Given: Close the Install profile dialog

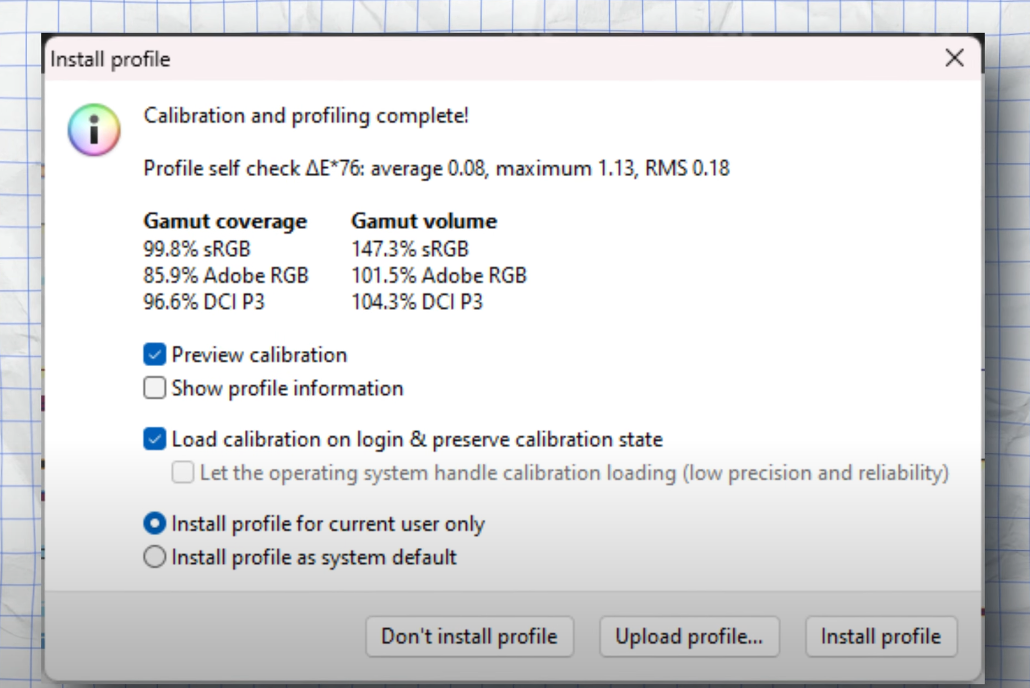Looking at the screenshot, I should (954, 58).
